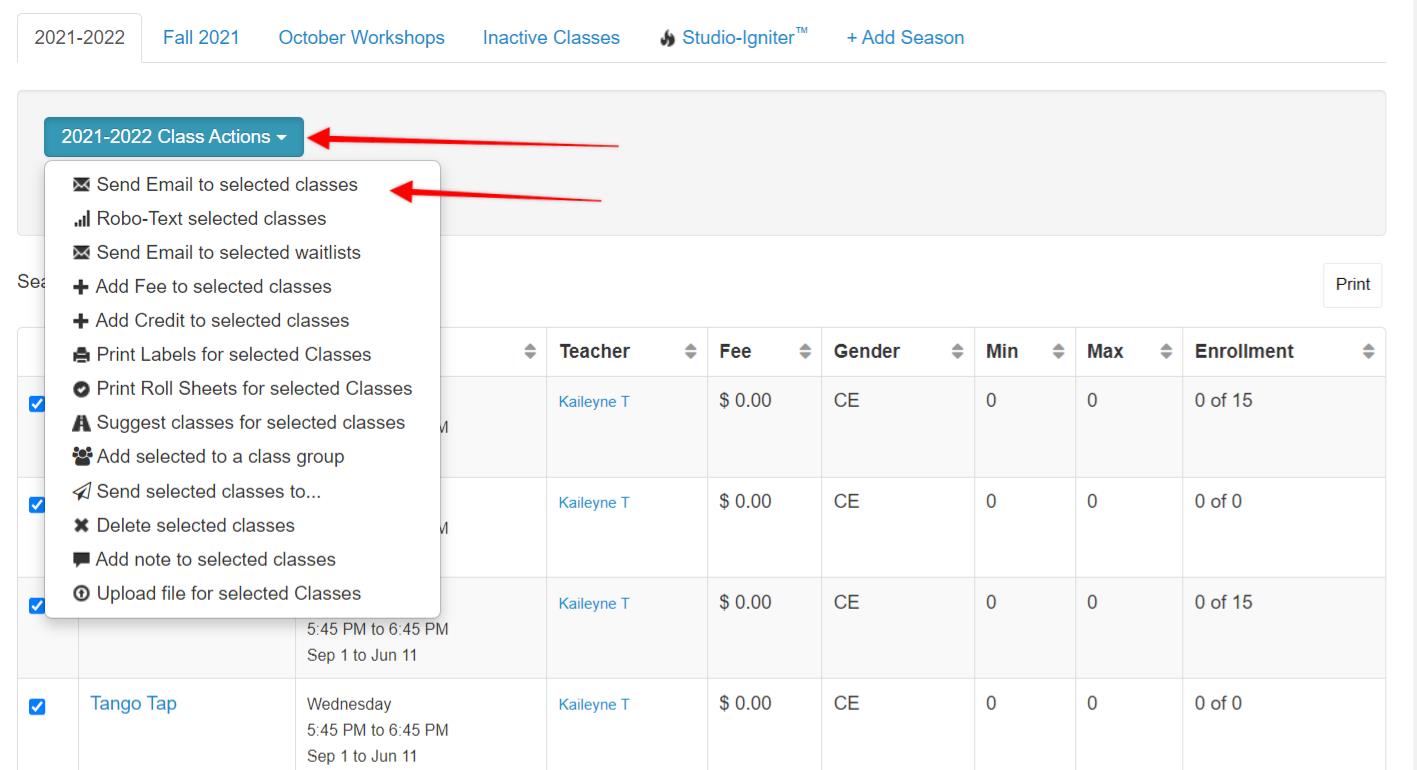Image resolution: width=1417 pixels, height=770 pixels.
Task: Open the Studio-Igniter tab
Action: (734, 38)
